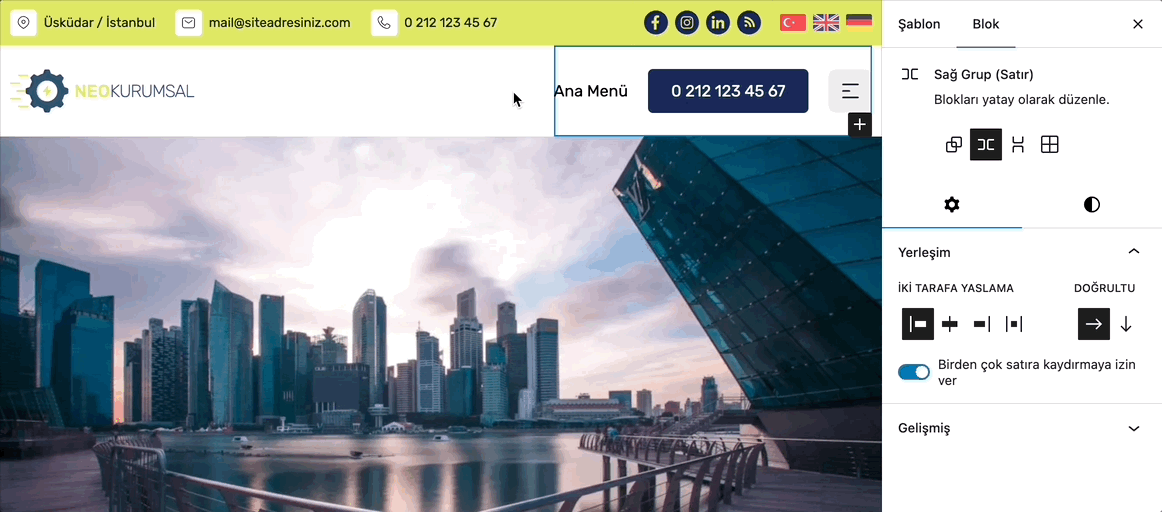
Task: Set orientation to horizontal arrow
Action: coord(1094,324)
